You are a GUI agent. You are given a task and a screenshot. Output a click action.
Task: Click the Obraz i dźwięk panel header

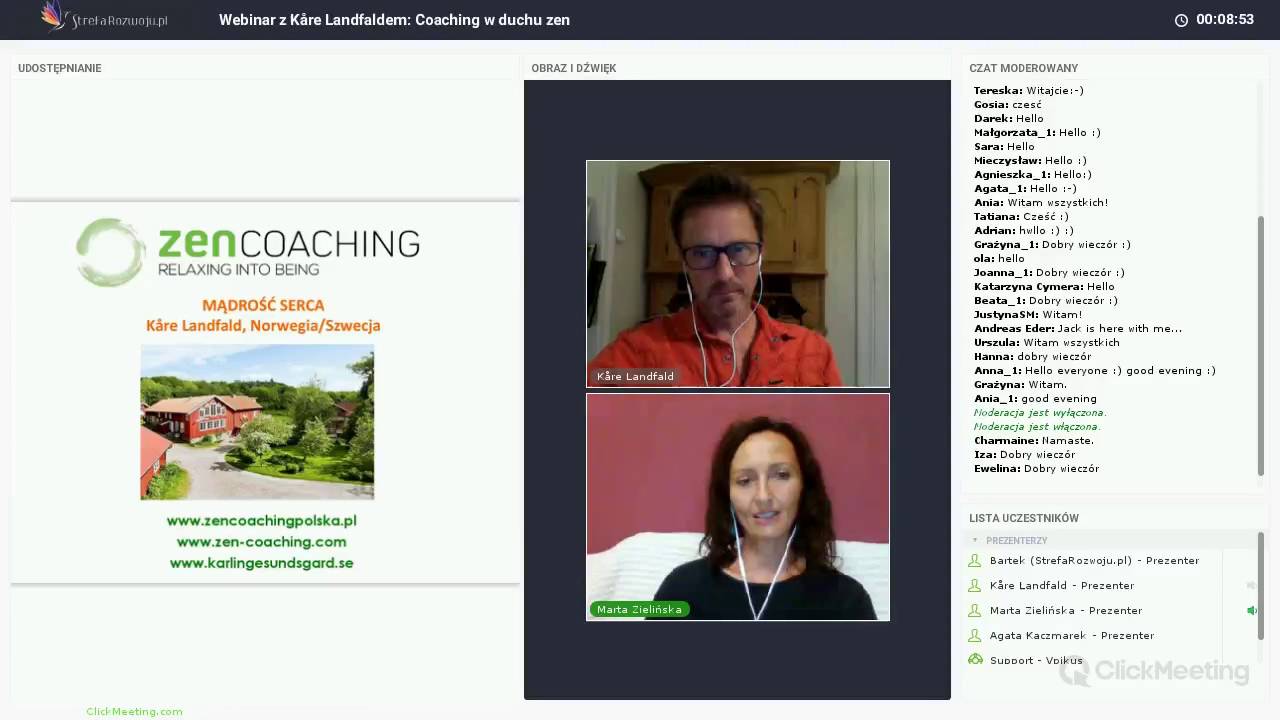(x=573, y=68)
